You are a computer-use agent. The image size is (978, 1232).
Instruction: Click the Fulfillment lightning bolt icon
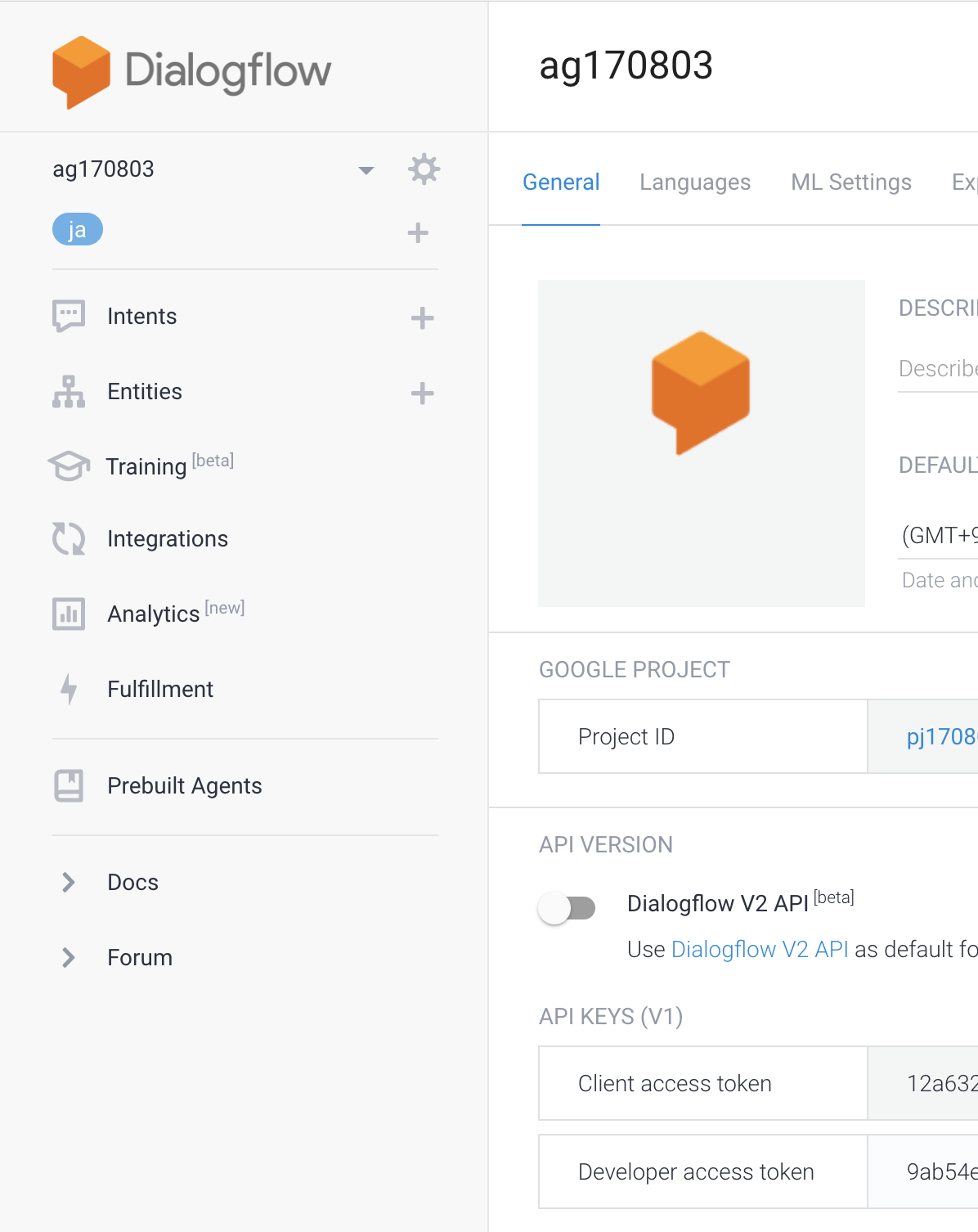[69, 689]
